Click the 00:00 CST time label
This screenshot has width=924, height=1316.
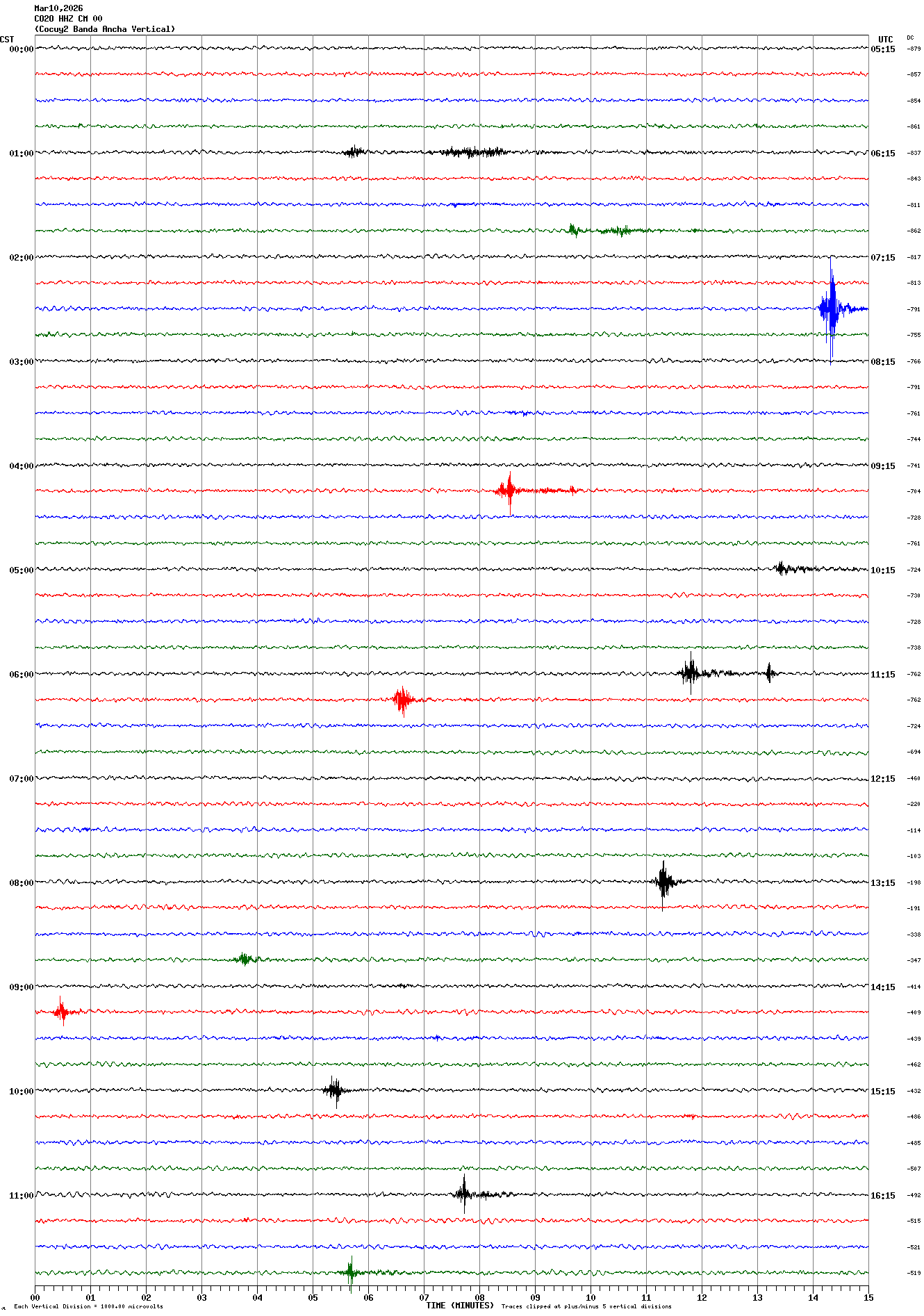click(x=21, y=49)
